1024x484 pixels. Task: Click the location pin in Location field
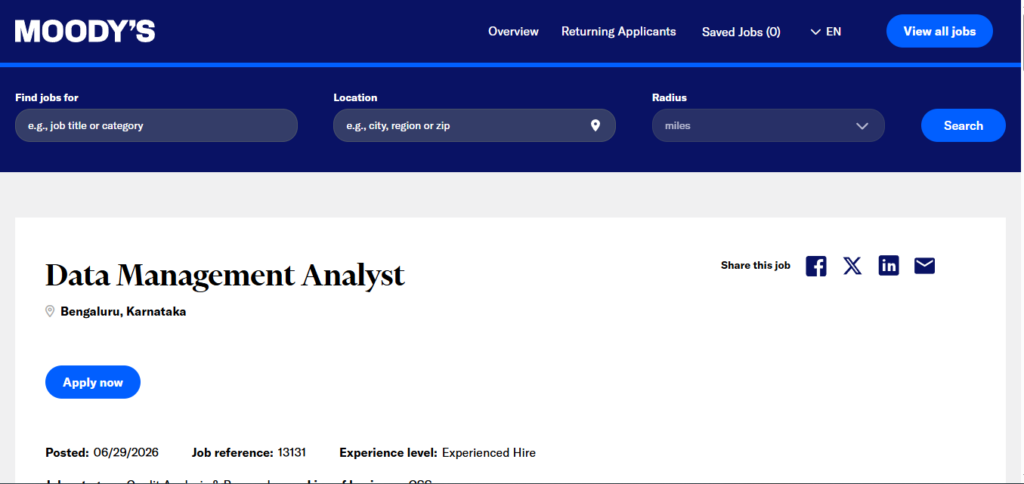(x=595, y=125)
